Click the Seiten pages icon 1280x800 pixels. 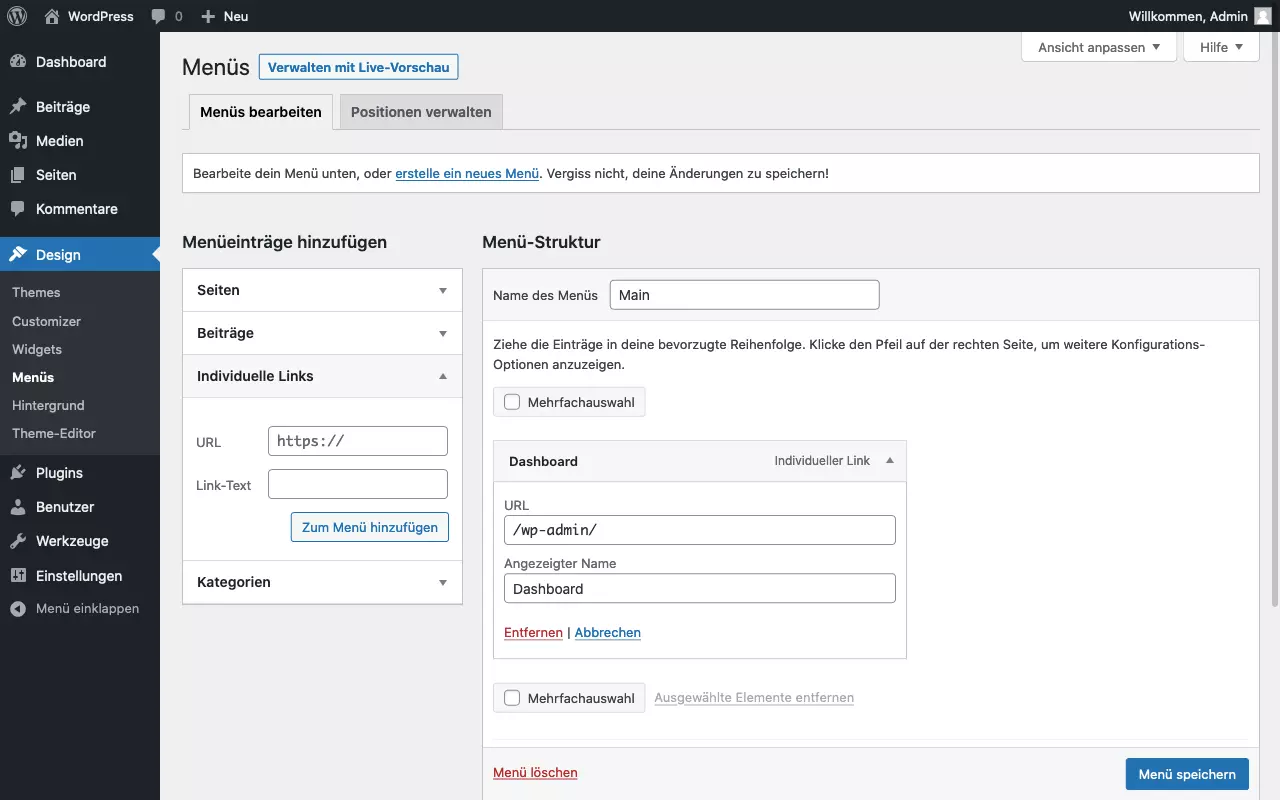coord(18,175)
